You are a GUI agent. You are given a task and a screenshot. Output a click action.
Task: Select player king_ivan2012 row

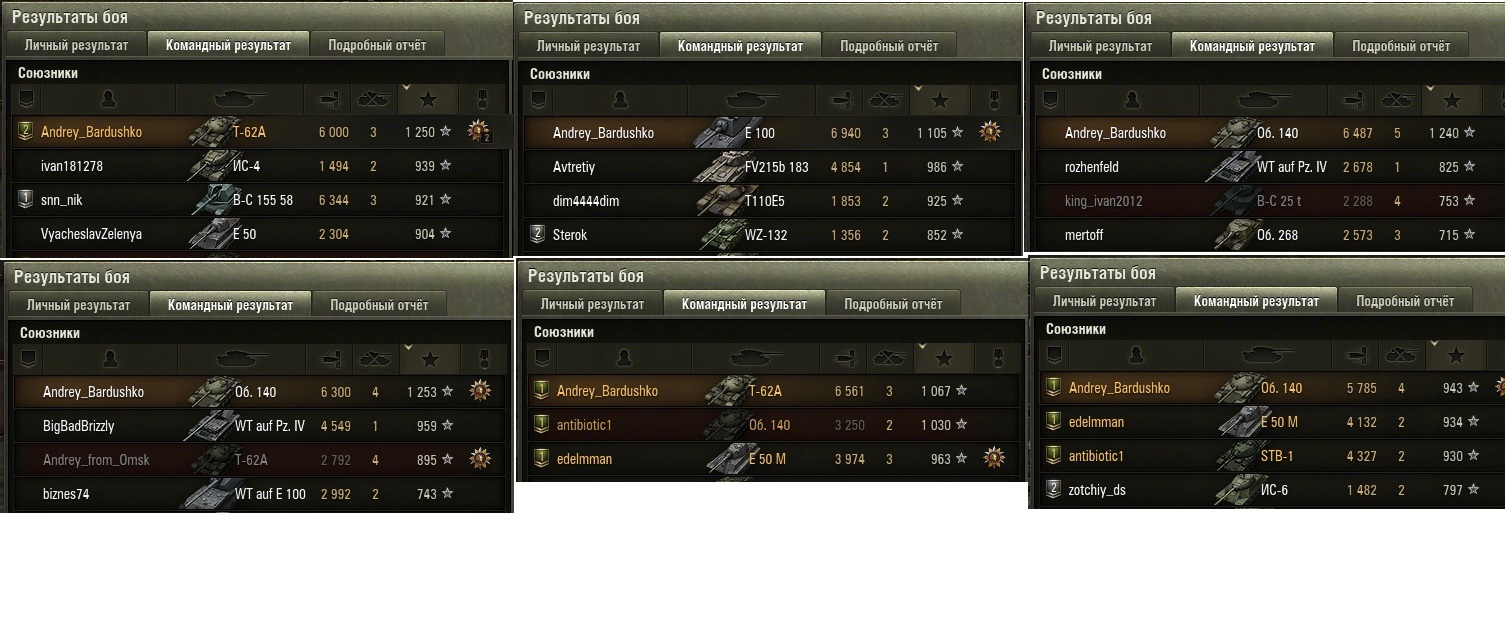[1266, 201]
